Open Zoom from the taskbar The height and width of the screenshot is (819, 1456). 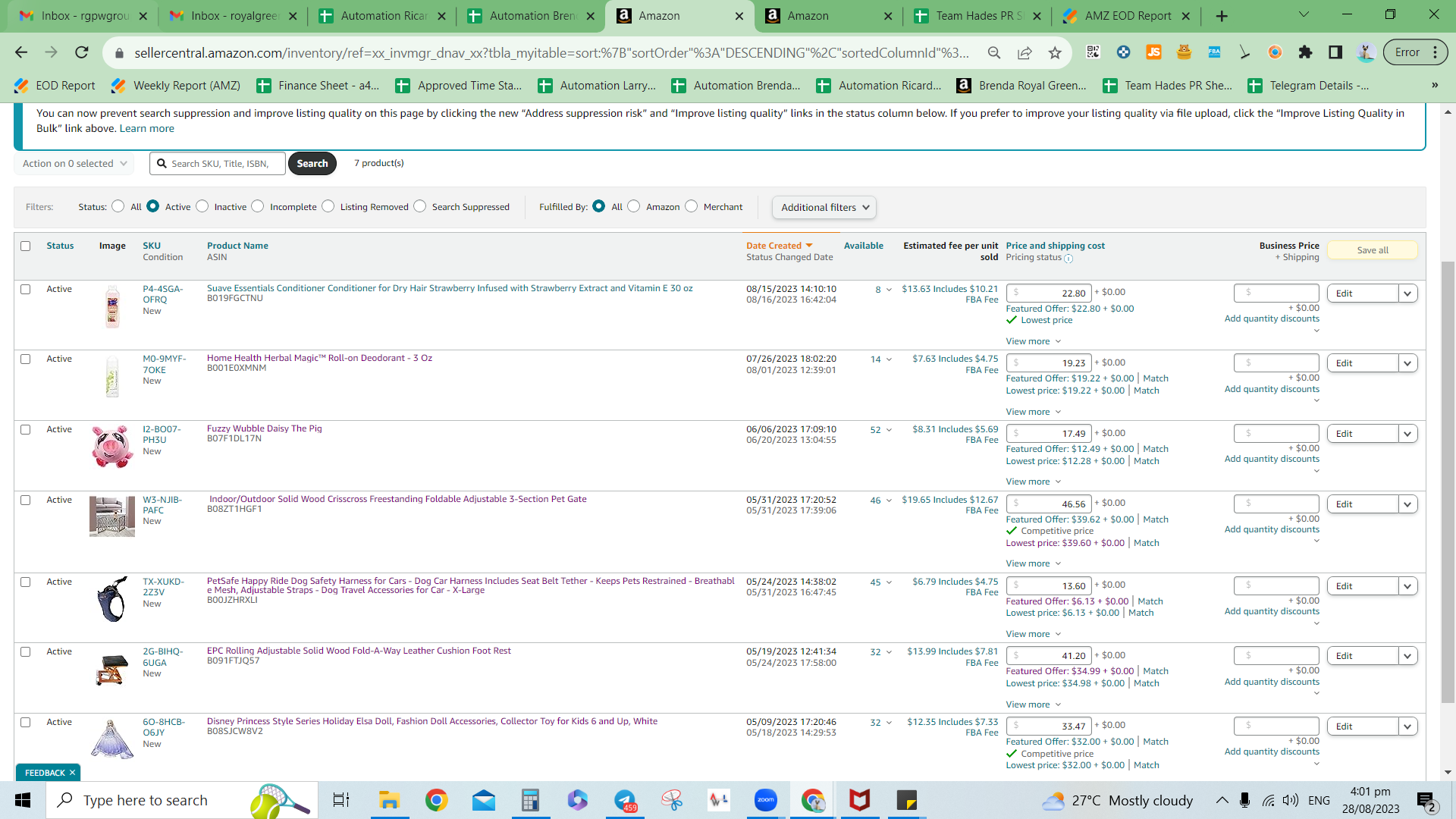[766, 800]
